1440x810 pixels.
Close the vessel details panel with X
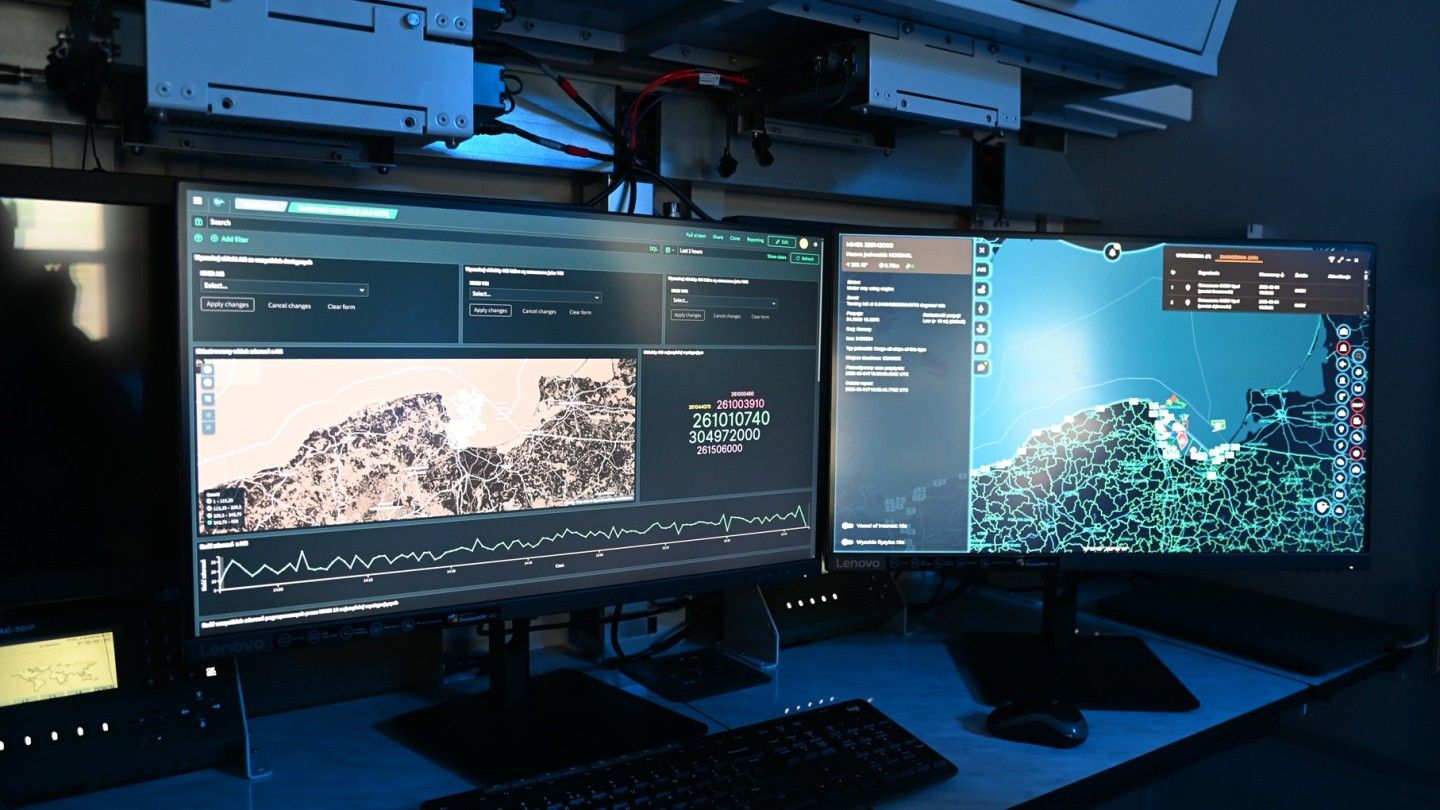coord(981,249)
